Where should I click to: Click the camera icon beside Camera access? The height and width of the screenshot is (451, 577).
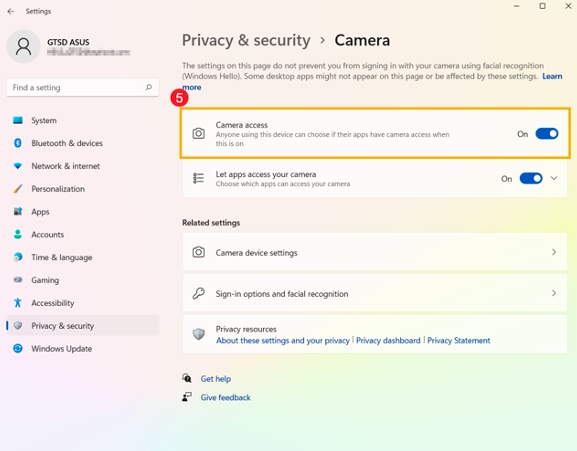pyautogui.click(x=199, y=133)
